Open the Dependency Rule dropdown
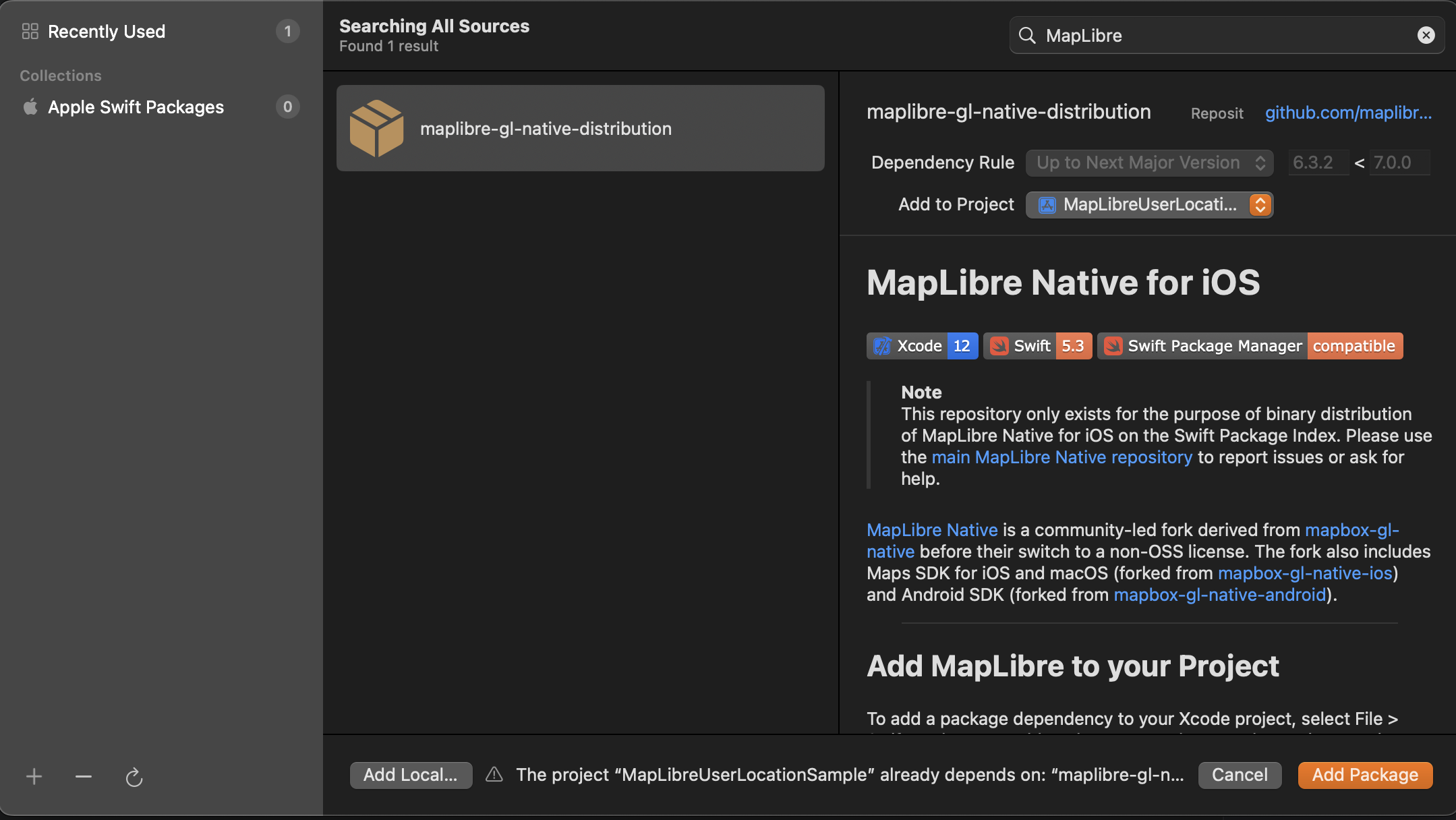Viewport: 1456px width, 820px height. (1149, 163)
